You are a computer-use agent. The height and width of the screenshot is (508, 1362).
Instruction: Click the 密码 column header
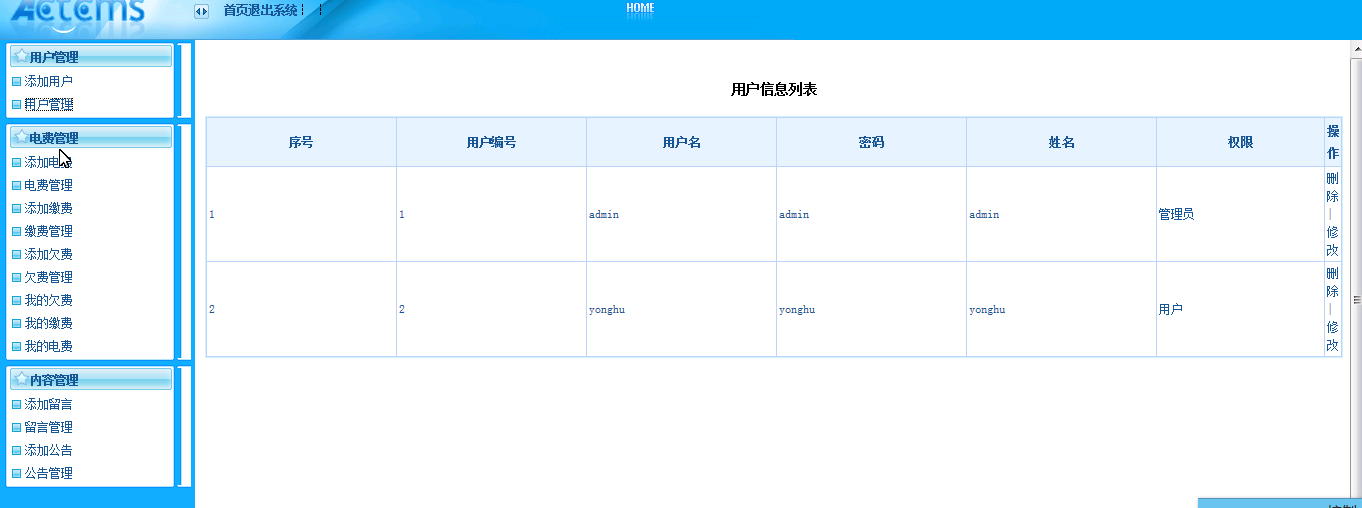tap(871, 142)
